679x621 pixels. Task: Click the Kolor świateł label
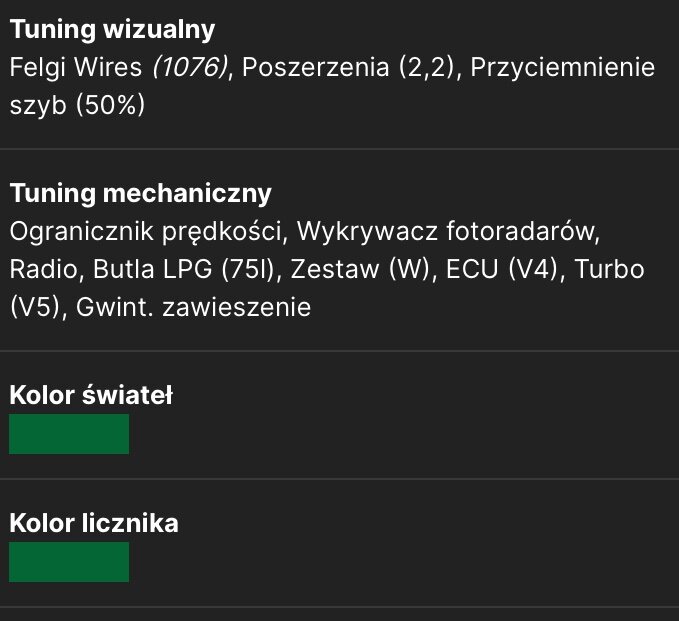point(91,395)
